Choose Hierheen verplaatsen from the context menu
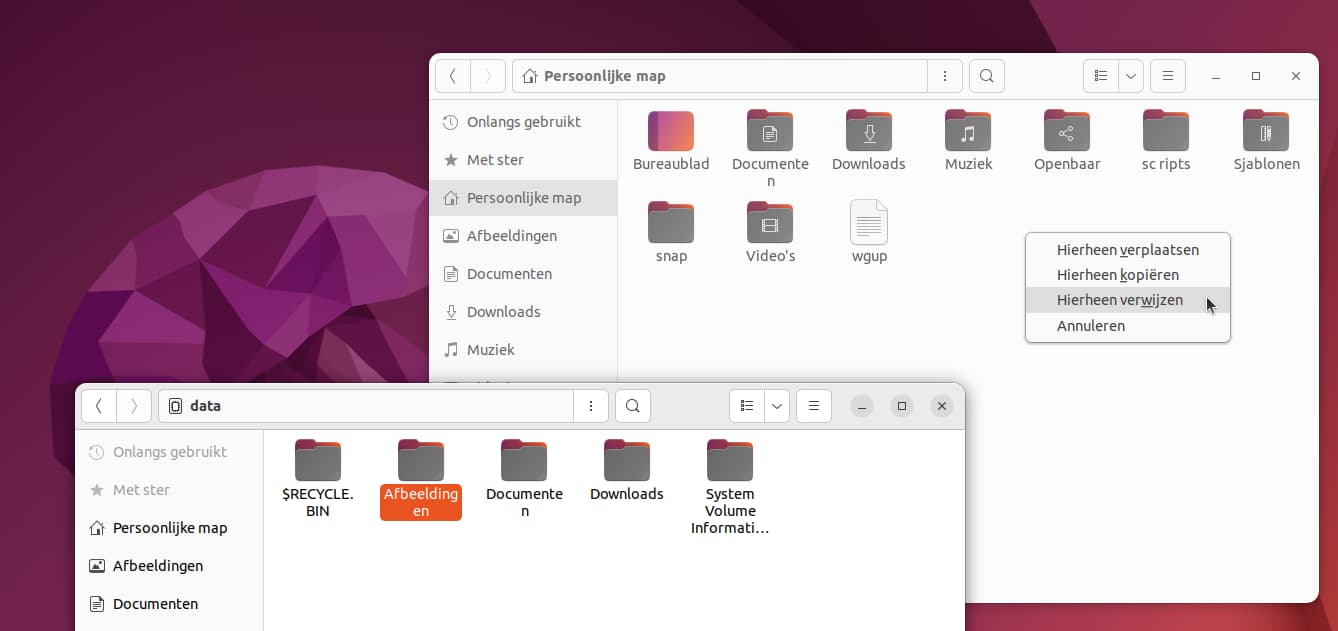Viewport: 1338px width, 631px height. click(1127, 249)
